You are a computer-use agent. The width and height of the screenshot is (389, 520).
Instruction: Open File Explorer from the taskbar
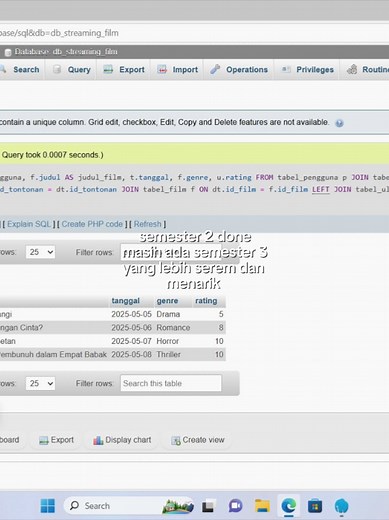[262, 506]
